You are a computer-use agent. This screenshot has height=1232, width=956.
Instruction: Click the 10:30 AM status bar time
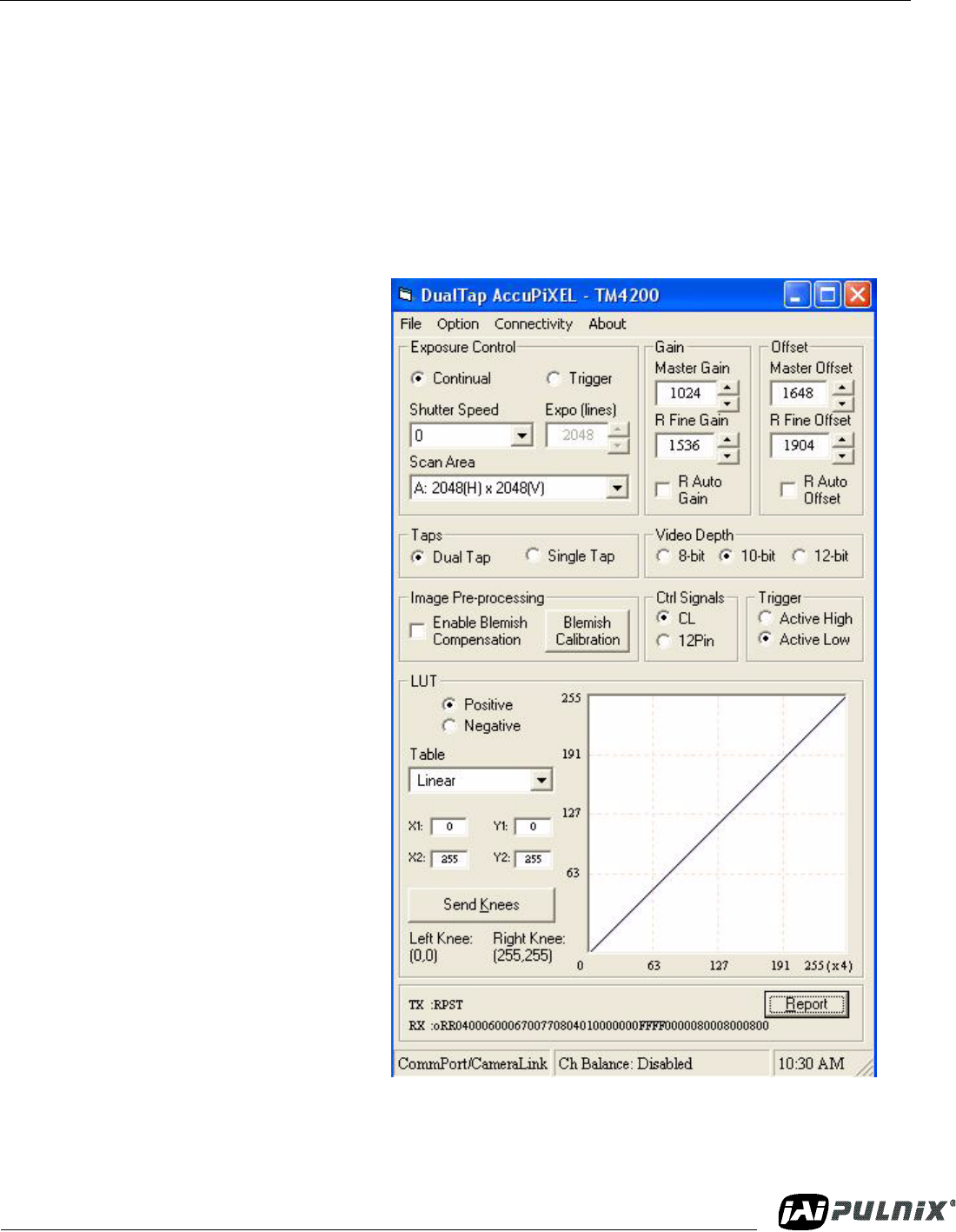tap(811, 1063)
